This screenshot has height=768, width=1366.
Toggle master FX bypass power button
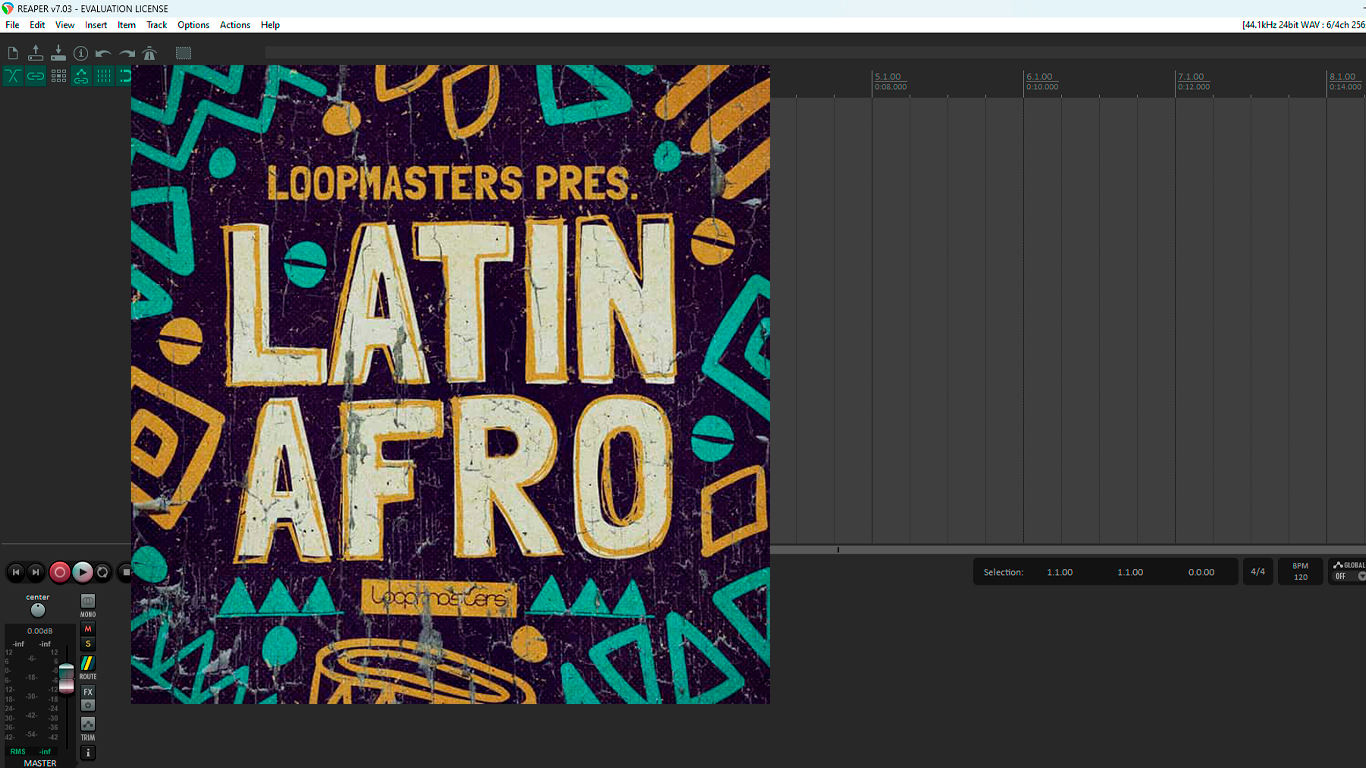click(88, 705)
